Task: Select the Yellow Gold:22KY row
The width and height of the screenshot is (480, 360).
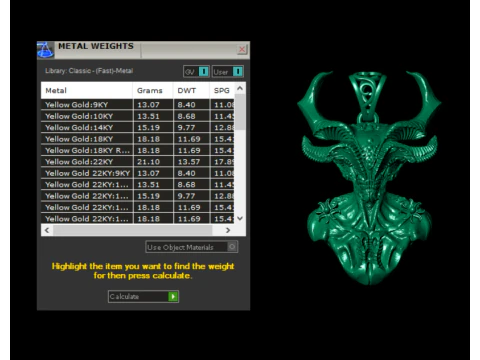Action: point(138,162)
